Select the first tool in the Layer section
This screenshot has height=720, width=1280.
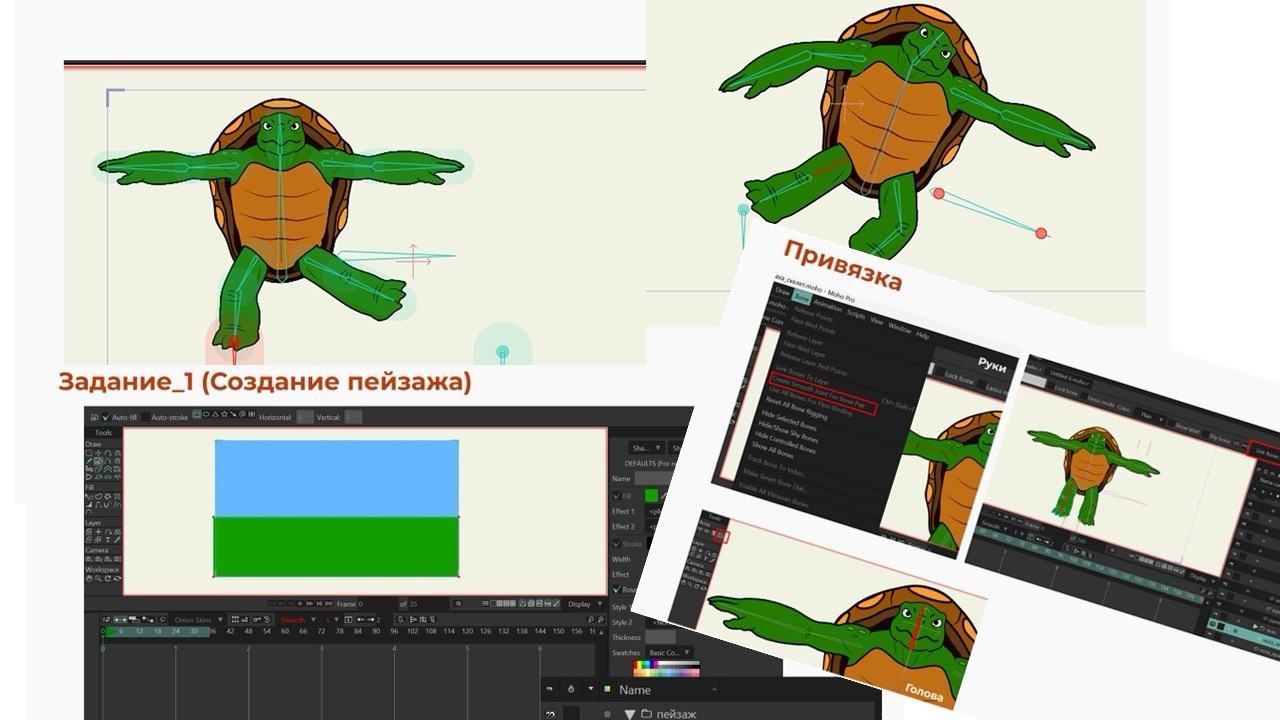pyautogui.click(x=89, y=530)
